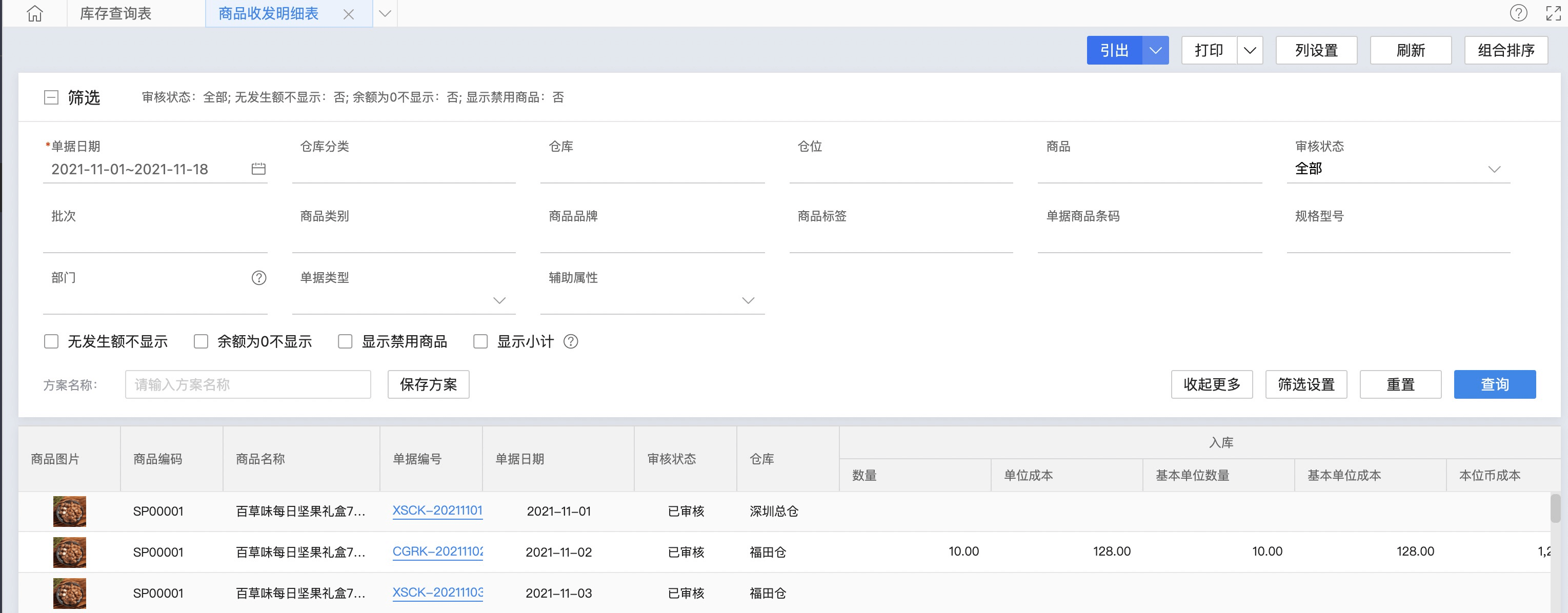Viewport: 1568px width, 613px height.
Task: Tick the 显示禁用商品 checkbox
Action: [x=345, y=341]
